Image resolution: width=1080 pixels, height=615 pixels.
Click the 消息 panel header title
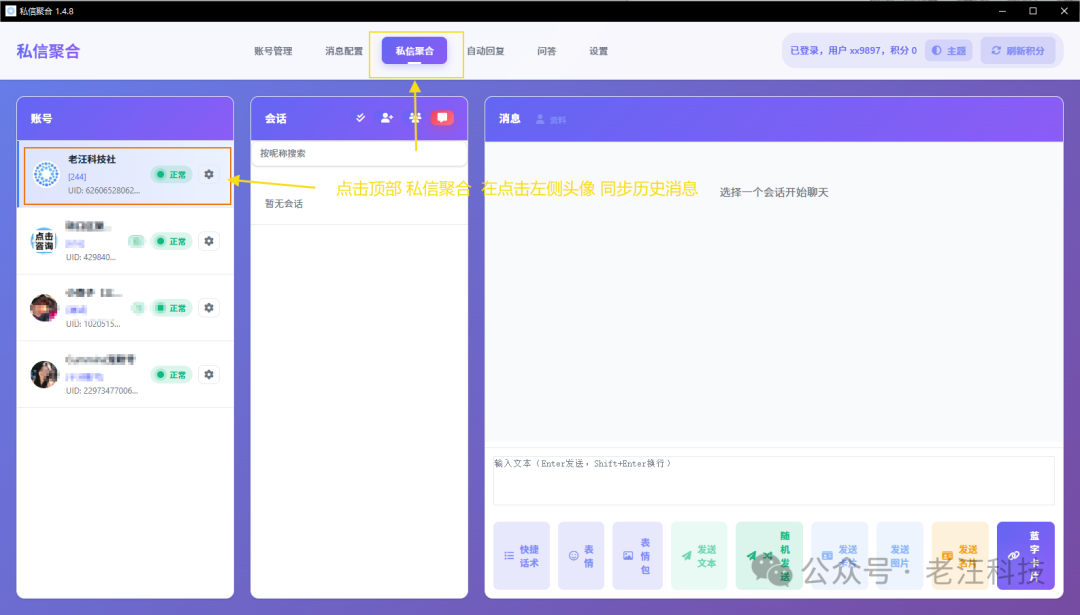pos(510,118)
